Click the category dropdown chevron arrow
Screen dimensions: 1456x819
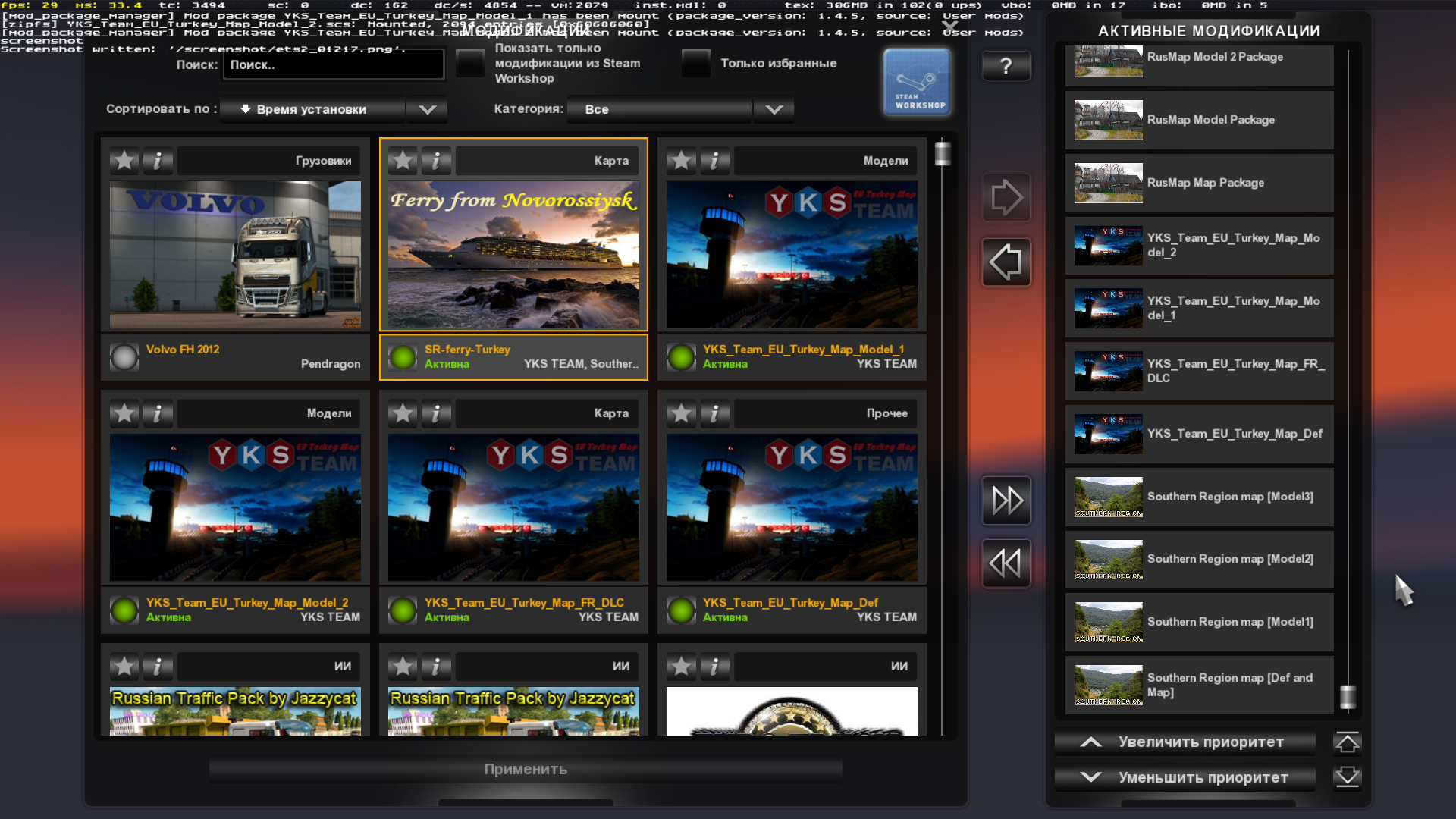pyautogui.click(x=774, y=109)
